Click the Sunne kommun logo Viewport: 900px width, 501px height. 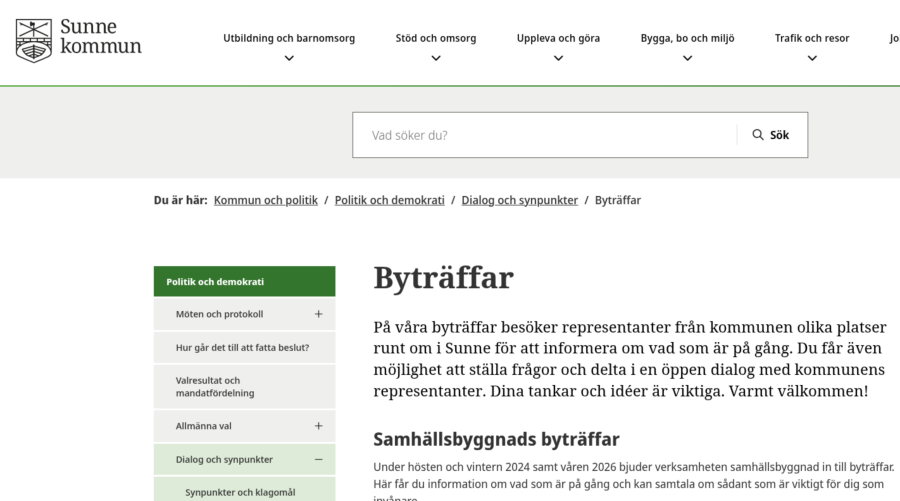[78, 40]
